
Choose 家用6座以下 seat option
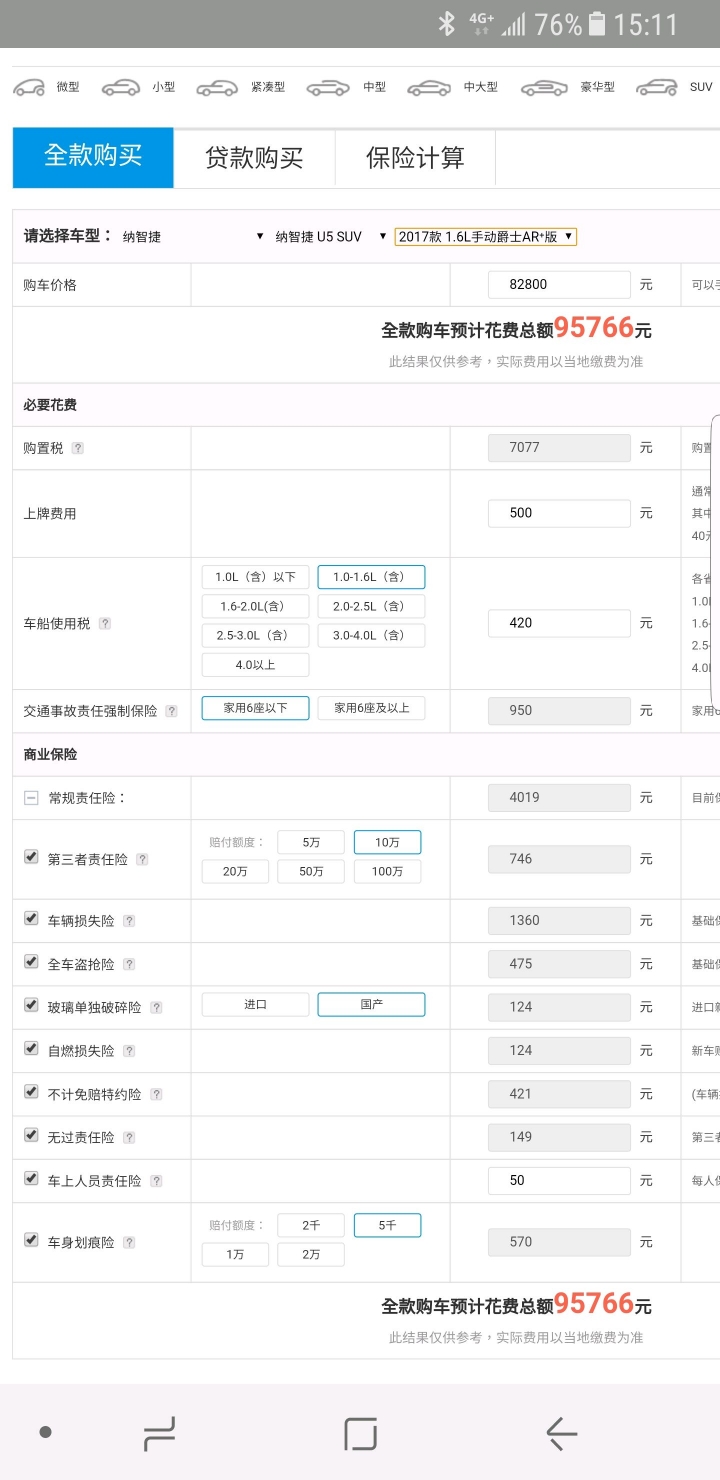(x=255, y=708)
